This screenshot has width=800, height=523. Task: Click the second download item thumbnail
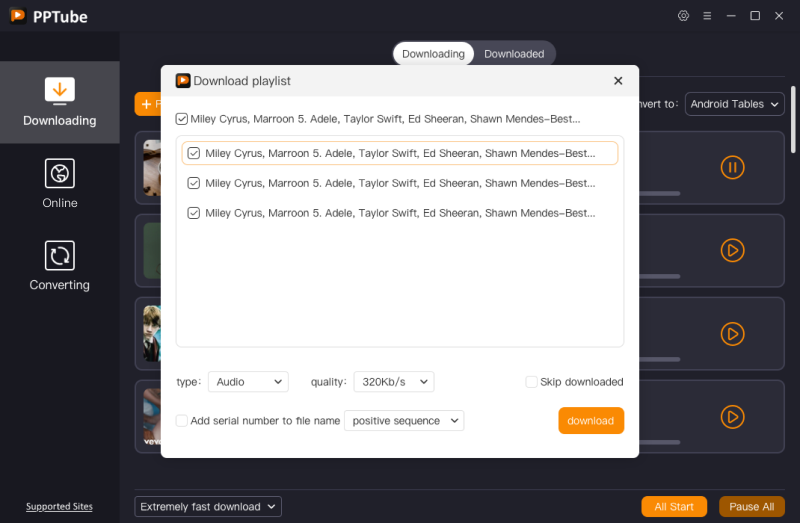tap(152, 251)
